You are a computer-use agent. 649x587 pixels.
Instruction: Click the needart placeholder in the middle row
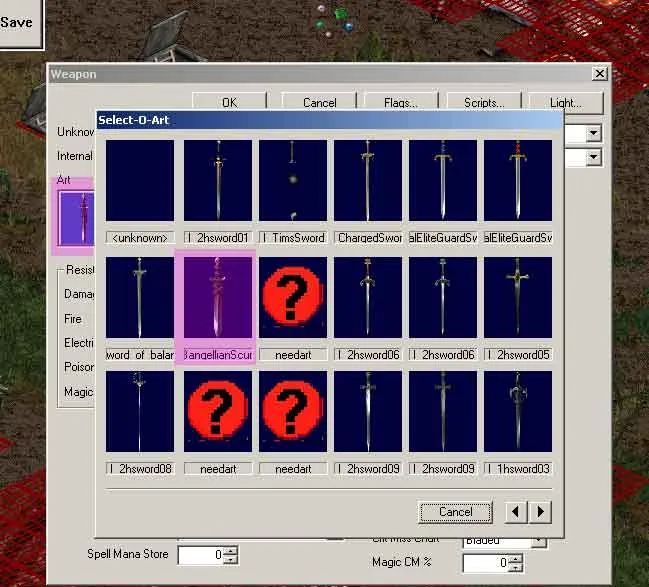coord(293,297)
